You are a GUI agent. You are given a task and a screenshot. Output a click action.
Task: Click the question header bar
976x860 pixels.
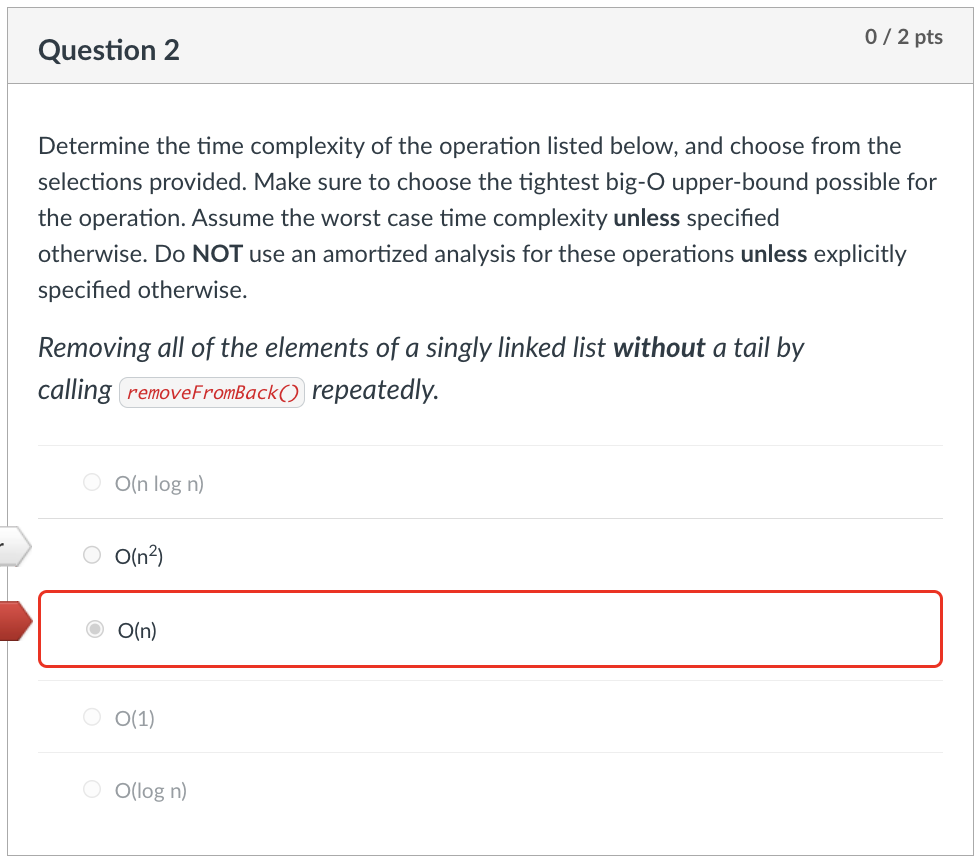(x=490, y=45)
